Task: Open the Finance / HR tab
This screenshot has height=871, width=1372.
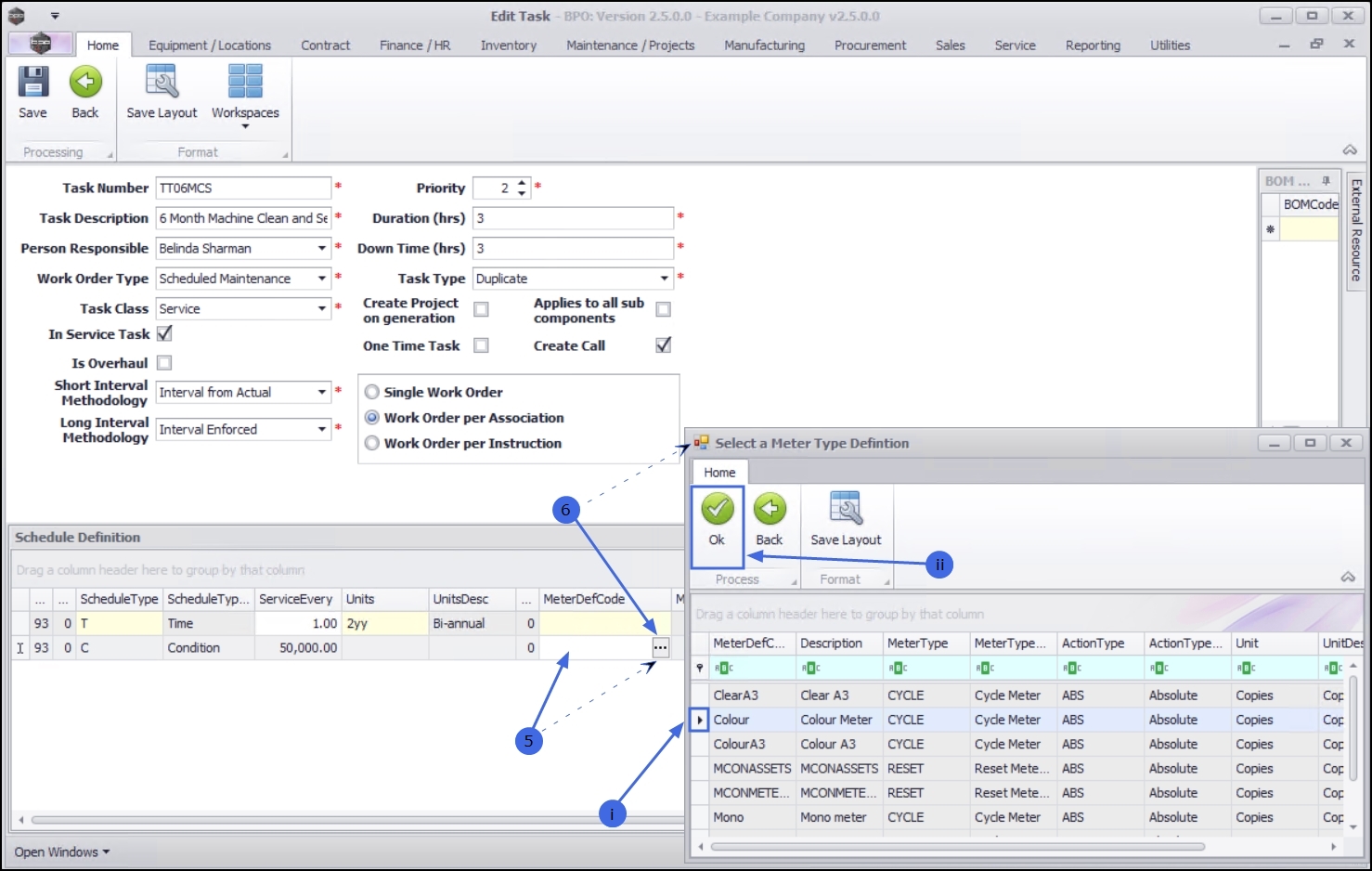Action: [415, 45]
